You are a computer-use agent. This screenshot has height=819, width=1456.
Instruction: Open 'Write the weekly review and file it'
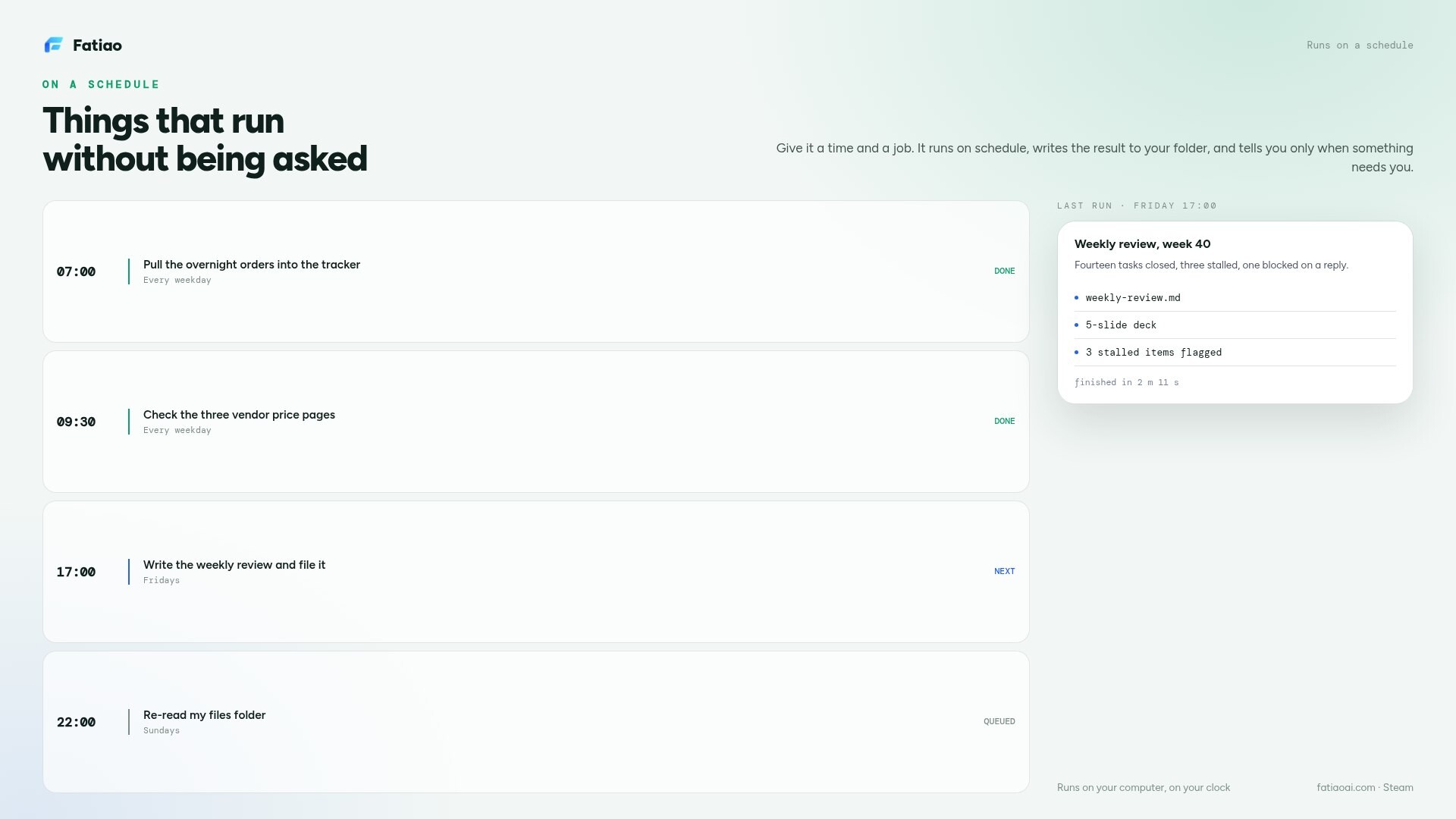[x=234, y=565]
